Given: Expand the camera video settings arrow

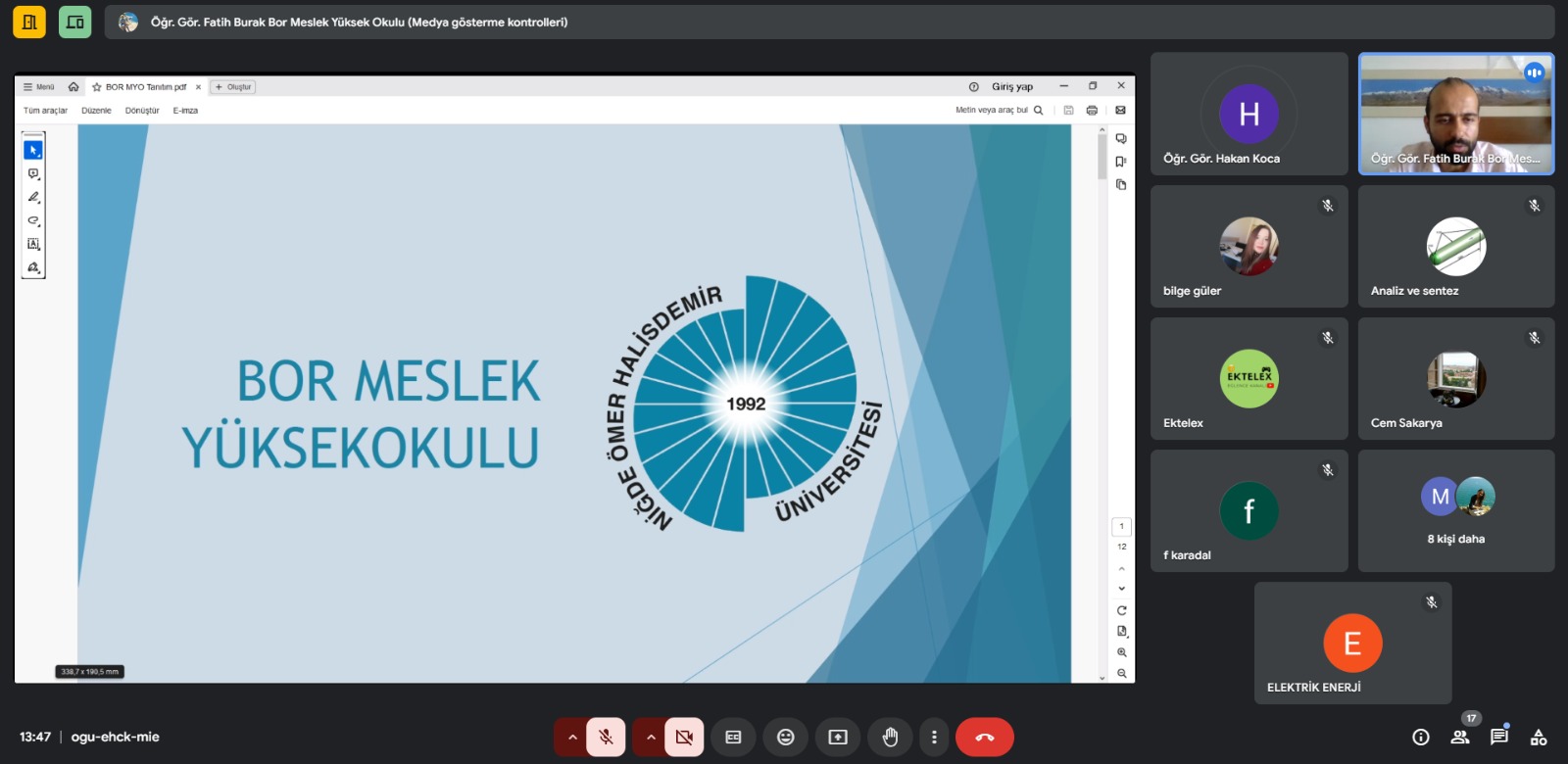Looking at the screenshot, I should [650, 738].
